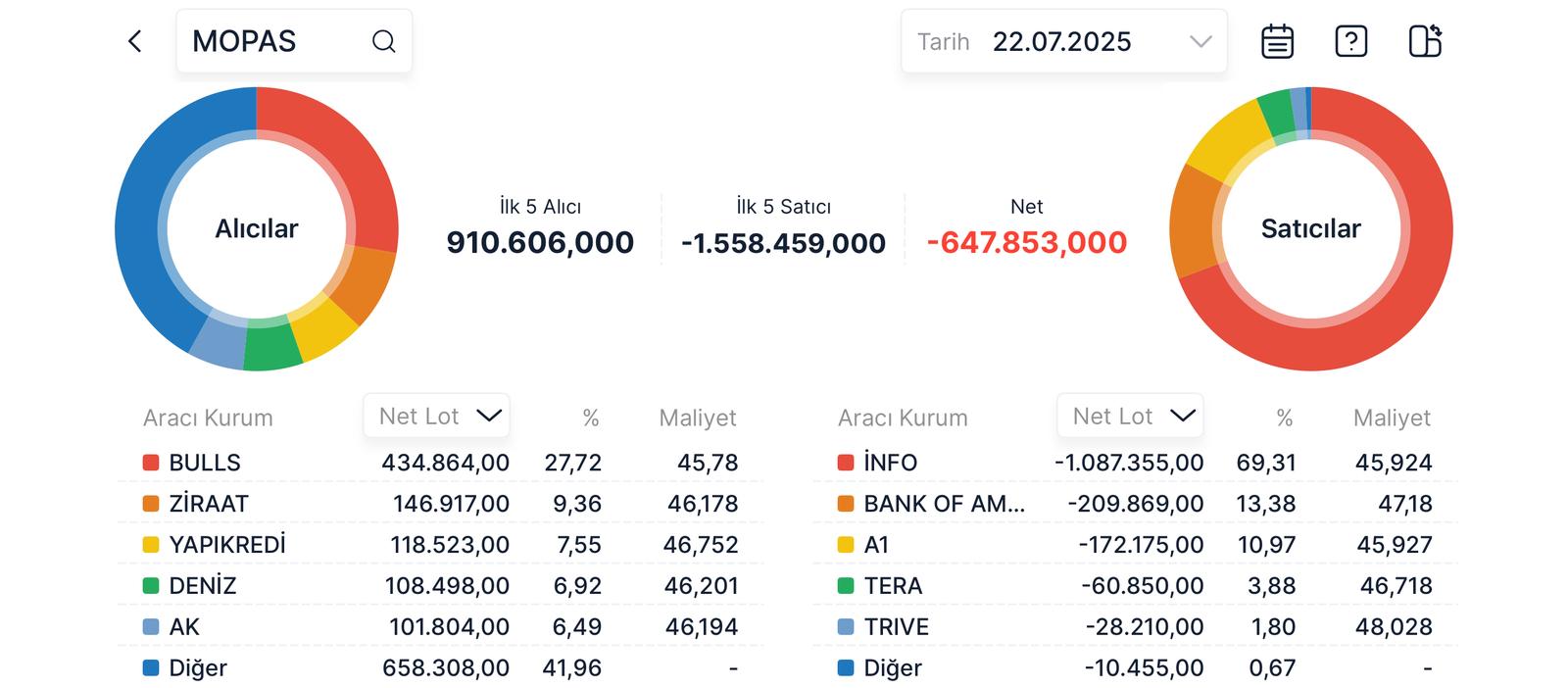Image resolution: width=1568 pixels, height=688 pixels.
Task: Click the orange ZİRAAT legend marker
Action: [151, 504]
